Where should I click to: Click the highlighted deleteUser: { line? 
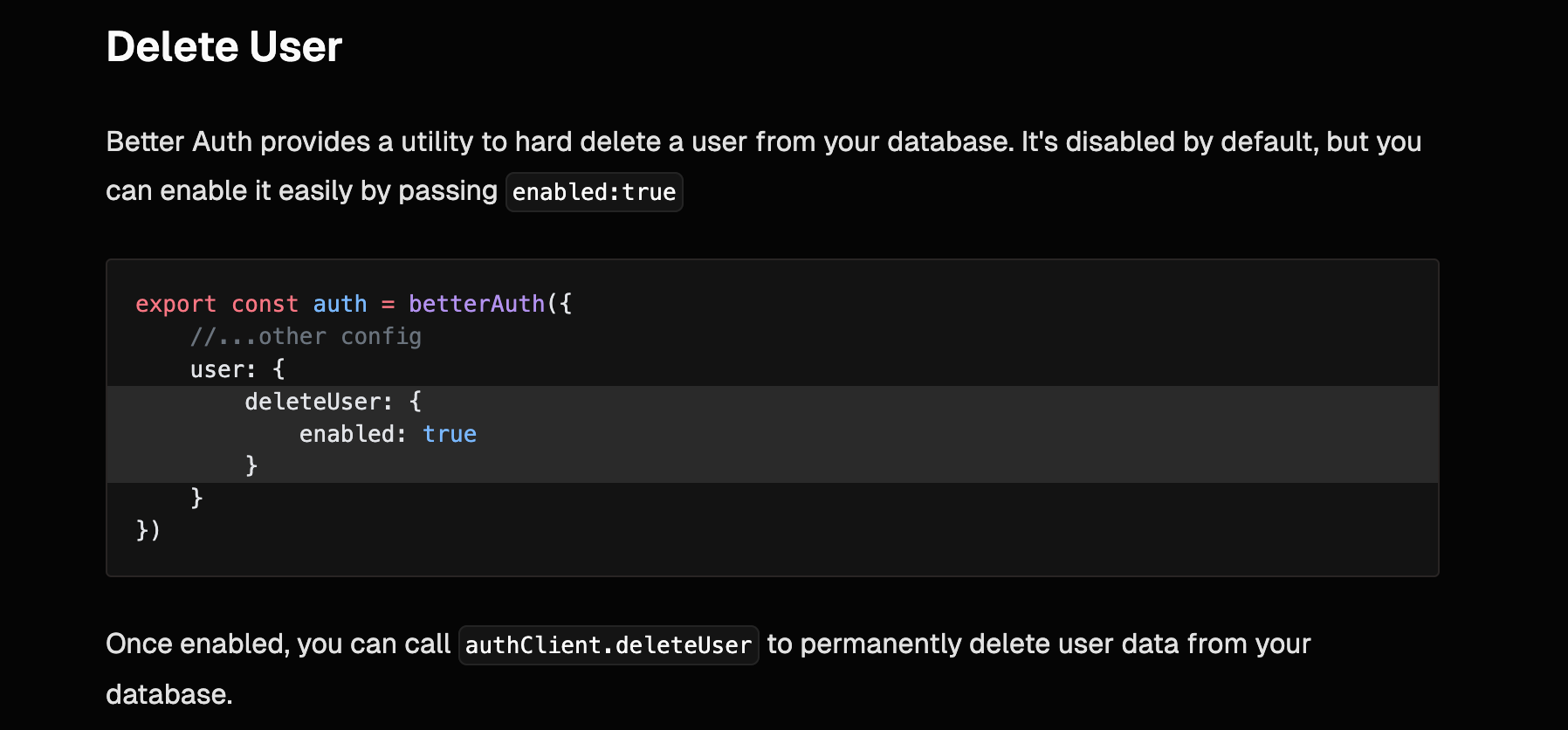click(x=772, y=402)
